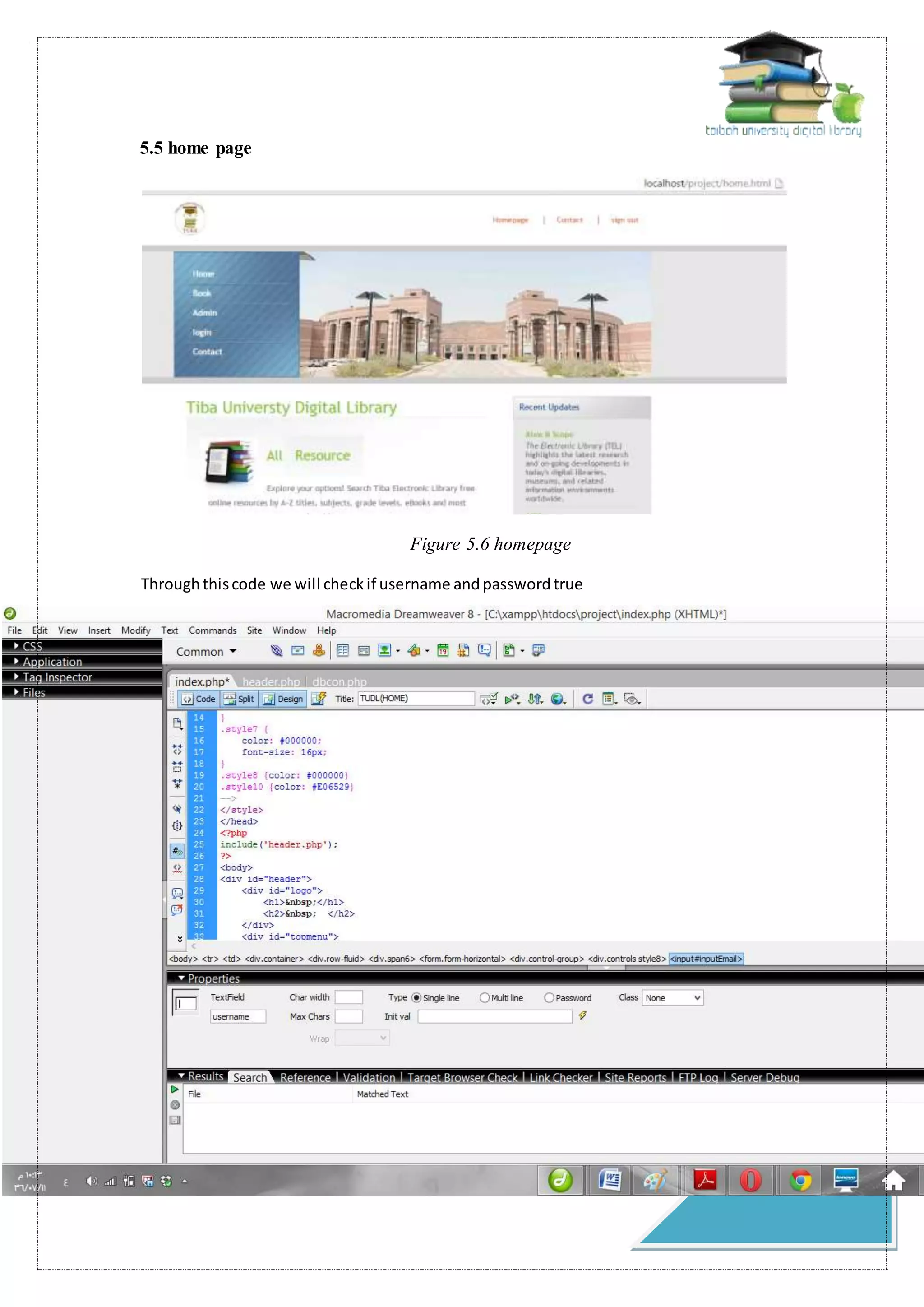Click the Comment insert icon in Common bar
Viewport: 924px width, 1307px height.
point(484,650)
